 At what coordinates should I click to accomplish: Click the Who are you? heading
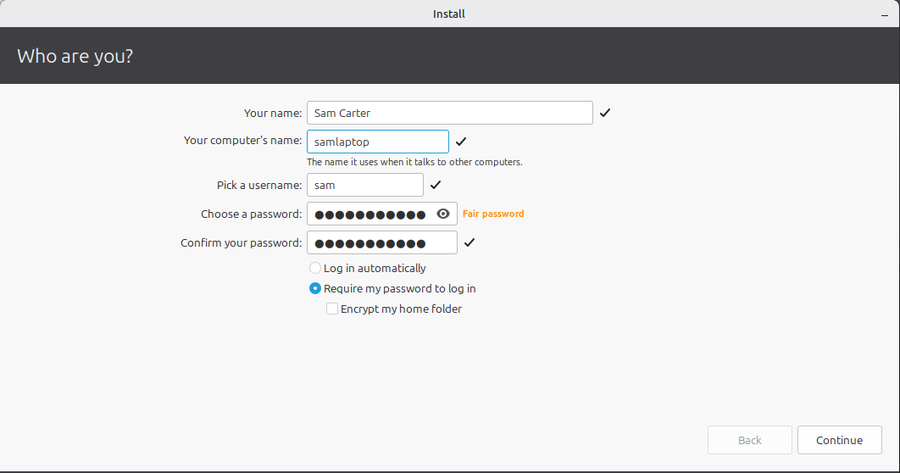(x=75, y=56)
